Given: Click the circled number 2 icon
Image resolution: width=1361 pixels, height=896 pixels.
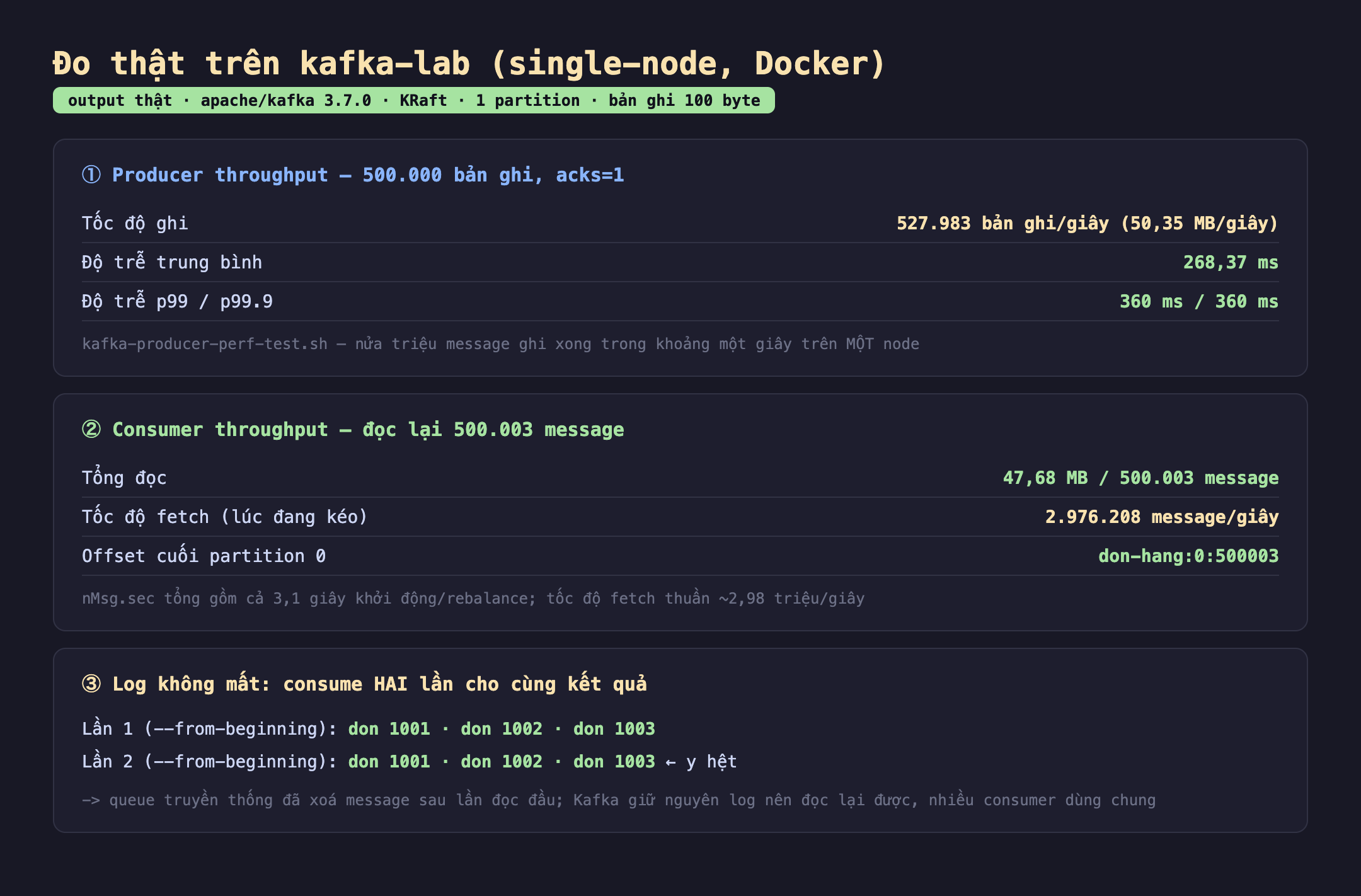Looking at the screenshot, I should pos(91,429).
